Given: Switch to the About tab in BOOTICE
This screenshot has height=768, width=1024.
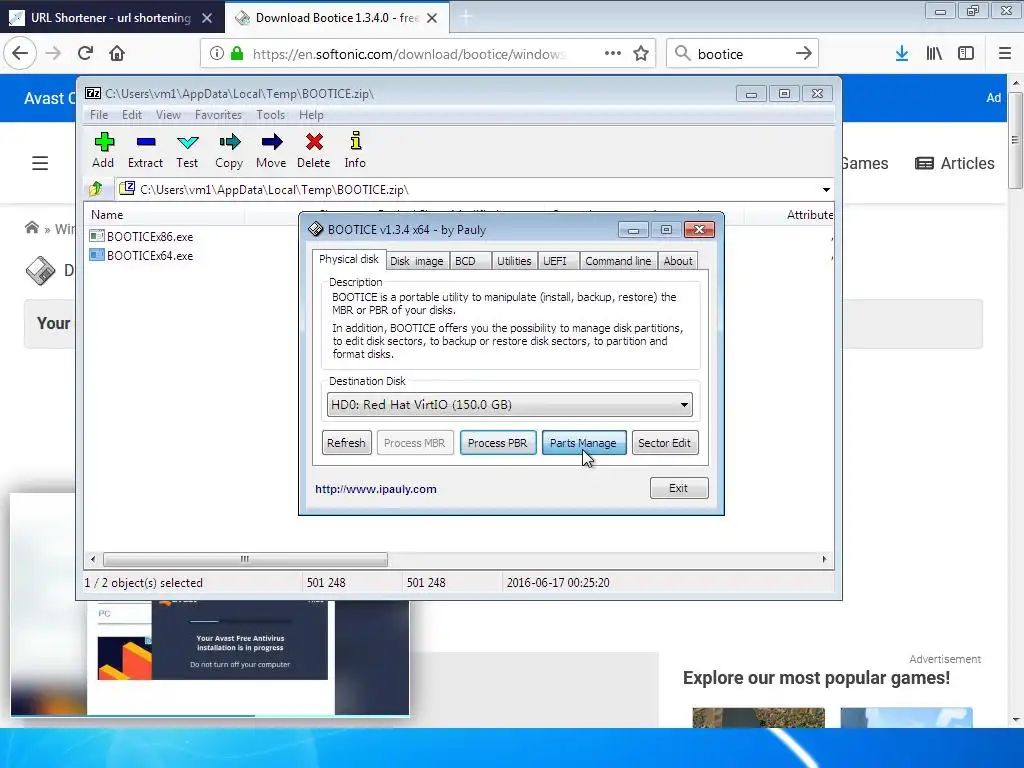Looking at the screenshot, I should coord(678,261).
